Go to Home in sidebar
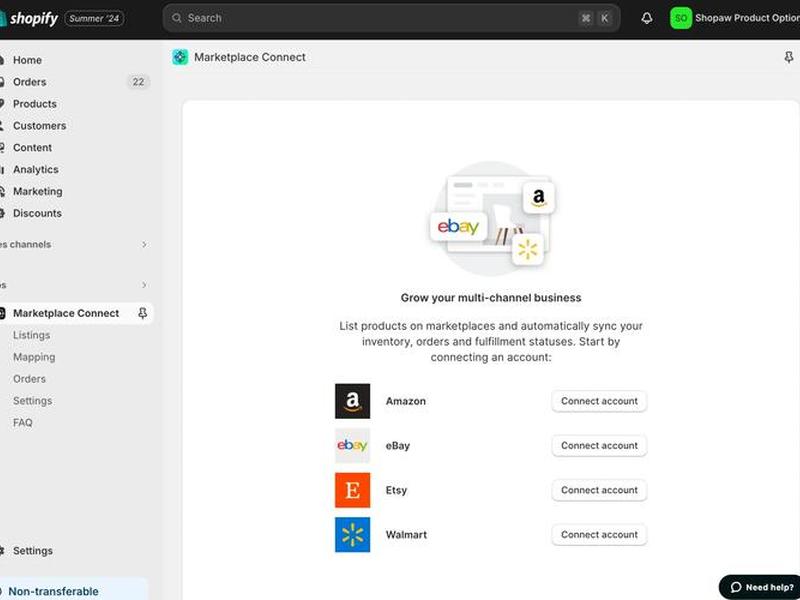The image size is (800, 600). click(28, 60)
